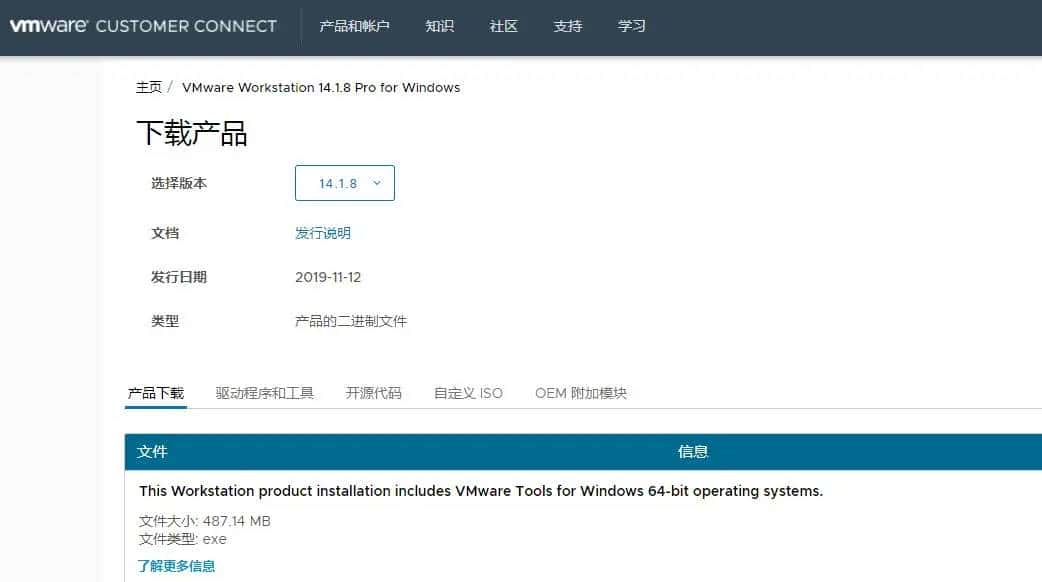Viewport: 1042px width, 582px height.
Task: Click the 信息 column header
Action: point(694,452)
